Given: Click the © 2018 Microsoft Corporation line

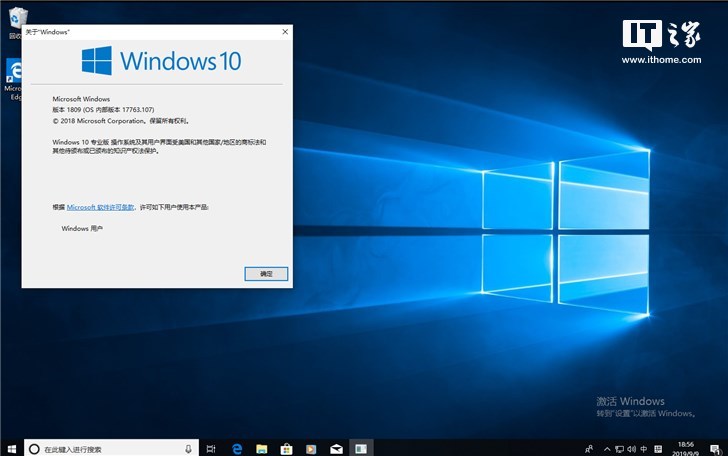Looking at the screenshot, I should 121,121.
